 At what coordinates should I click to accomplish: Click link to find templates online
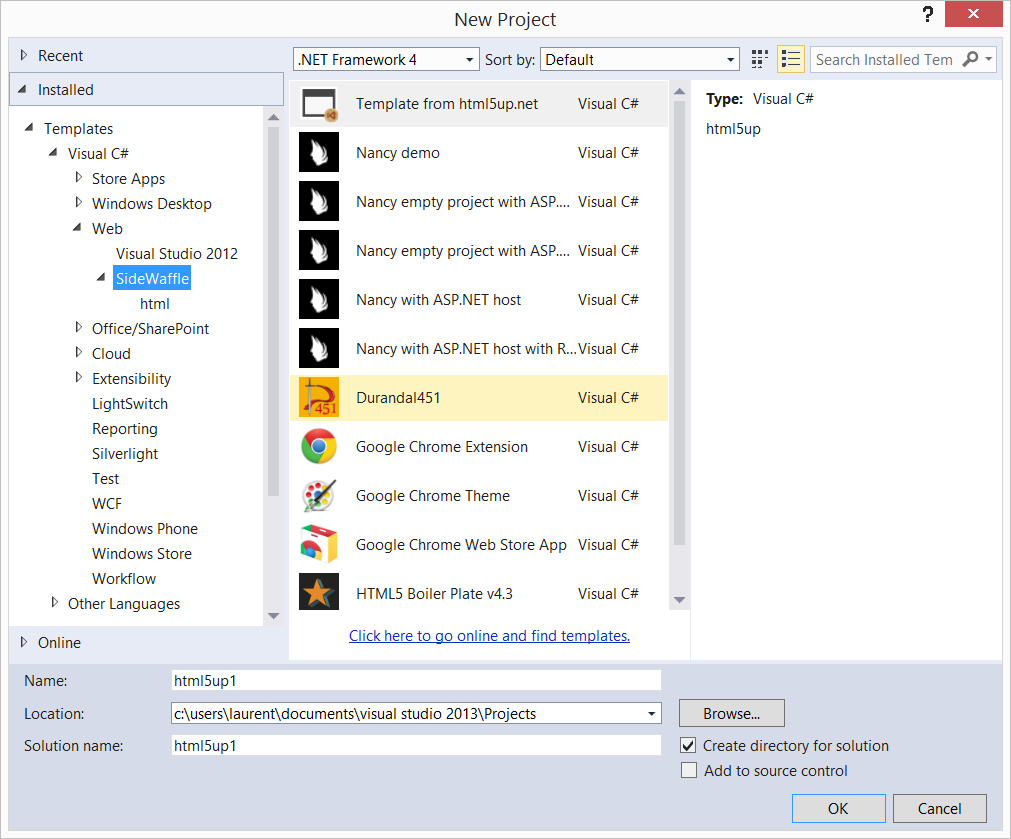coord(489,636)
